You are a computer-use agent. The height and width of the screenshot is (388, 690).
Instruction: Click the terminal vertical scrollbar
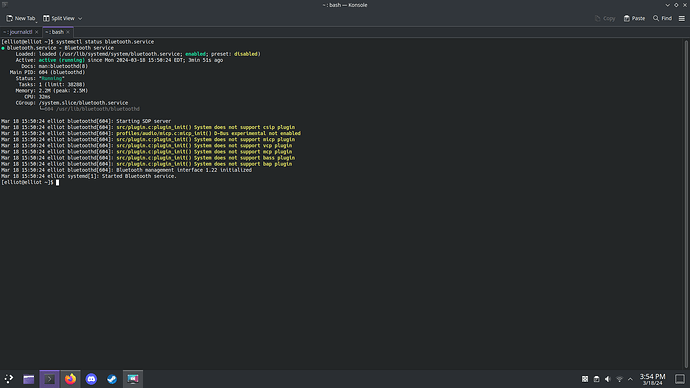[686, 203]
